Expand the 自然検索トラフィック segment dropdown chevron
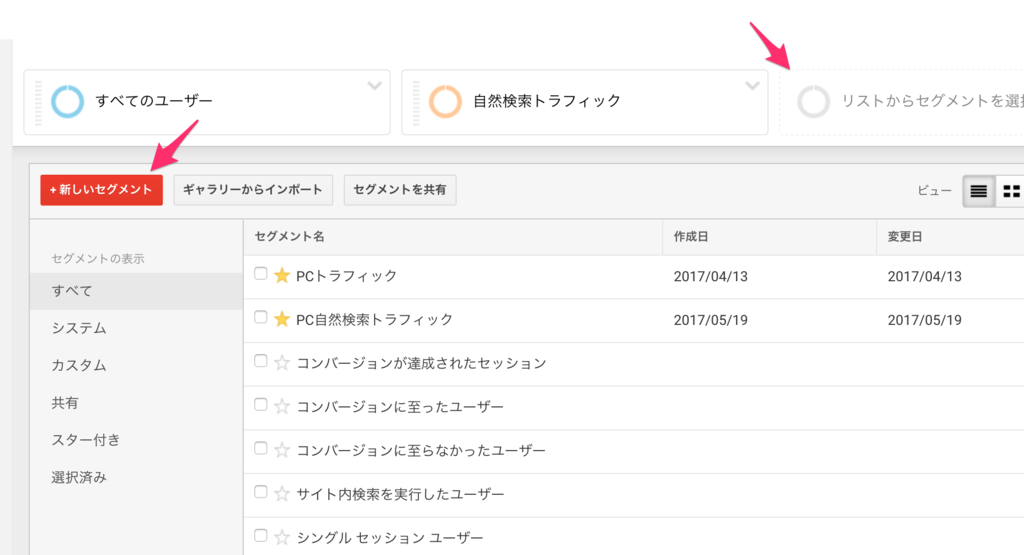Screen dimensions: 1024x555 pos(752,86)
